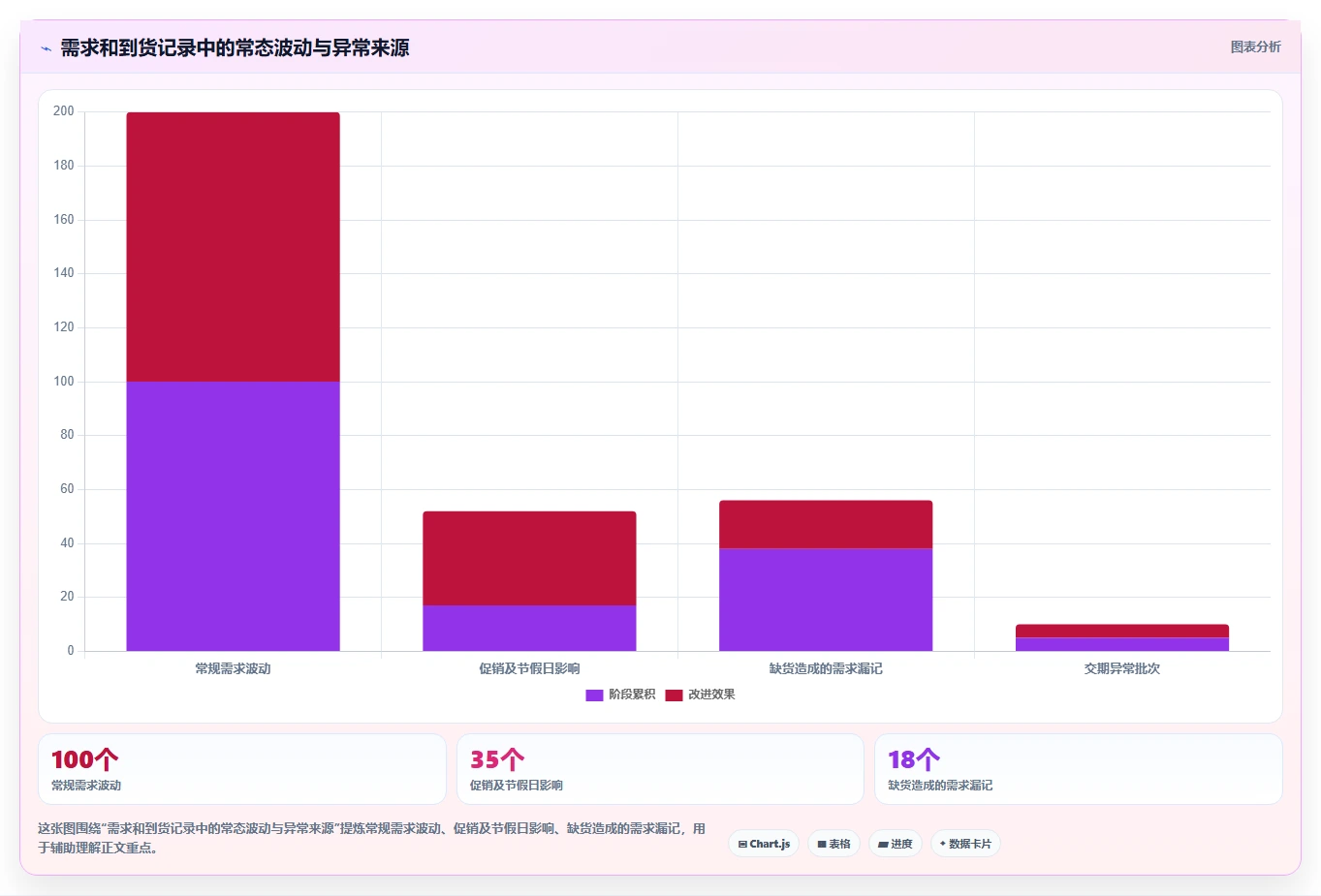Click the red 改进效果 legend swatch
Image resolution: width=1321 pixels, height=896 pixels.
click(x=674, y=695)
